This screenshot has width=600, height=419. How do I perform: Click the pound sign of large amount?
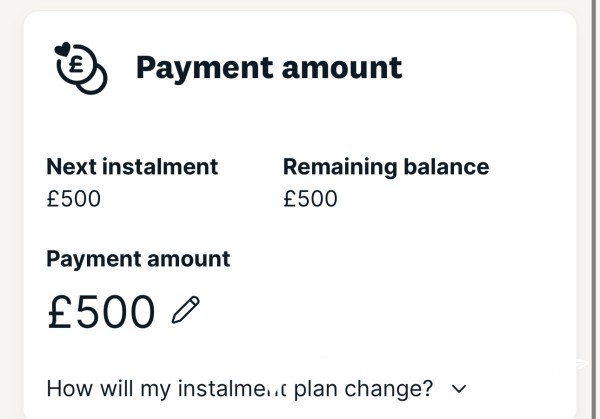coord(60,311)
